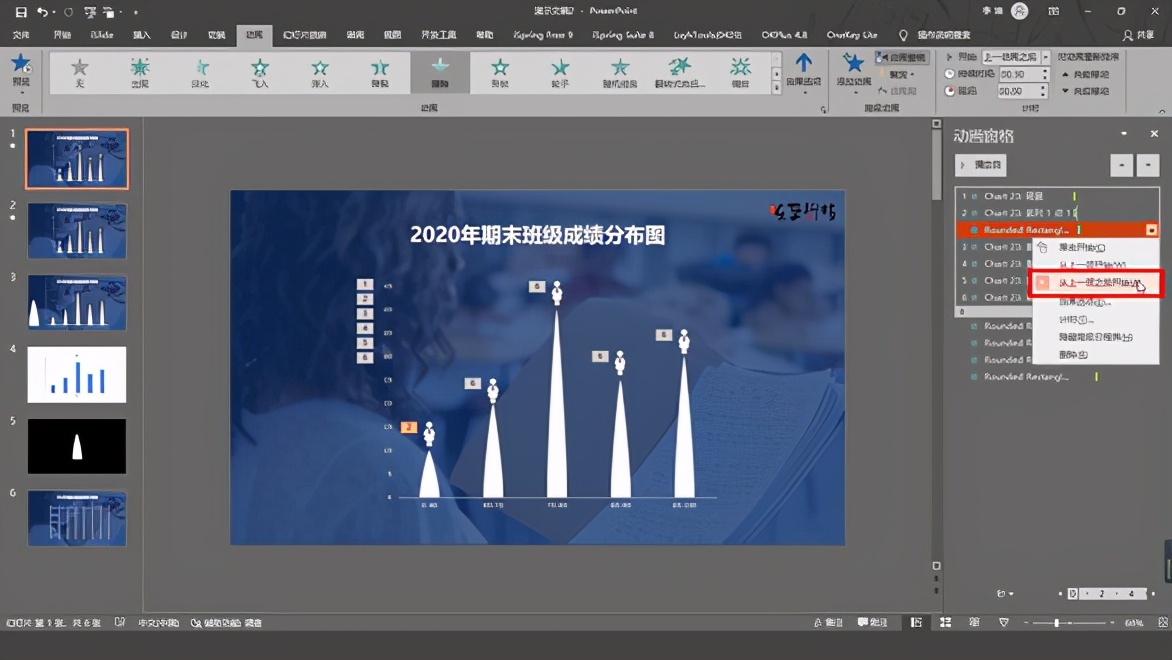
Task: Click the Preview animation star button
Action: 21,72
